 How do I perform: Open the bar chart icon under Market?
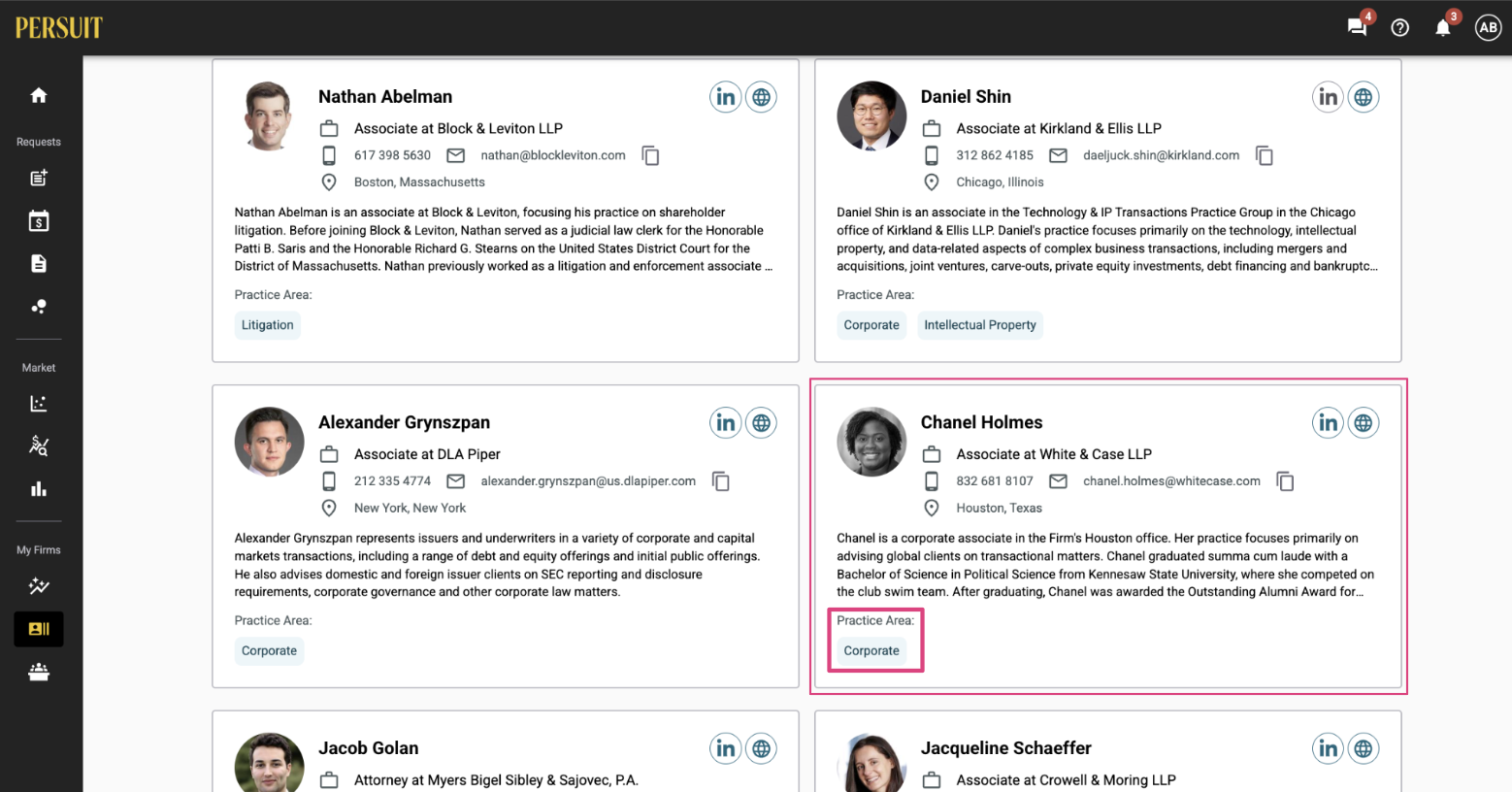coord(39,489)
